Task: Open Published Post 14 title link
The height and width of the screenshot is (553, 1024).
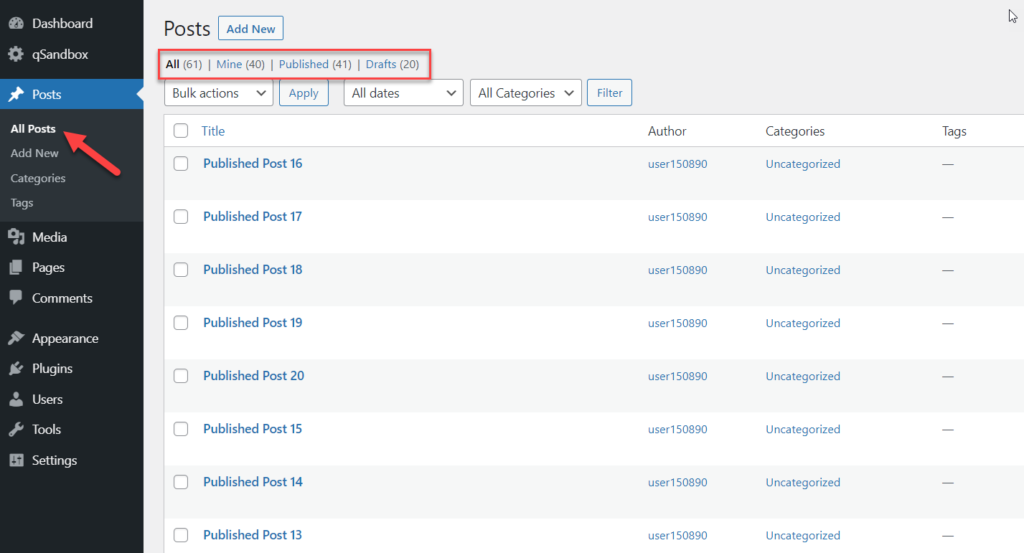Action: (x=253, y=482)
